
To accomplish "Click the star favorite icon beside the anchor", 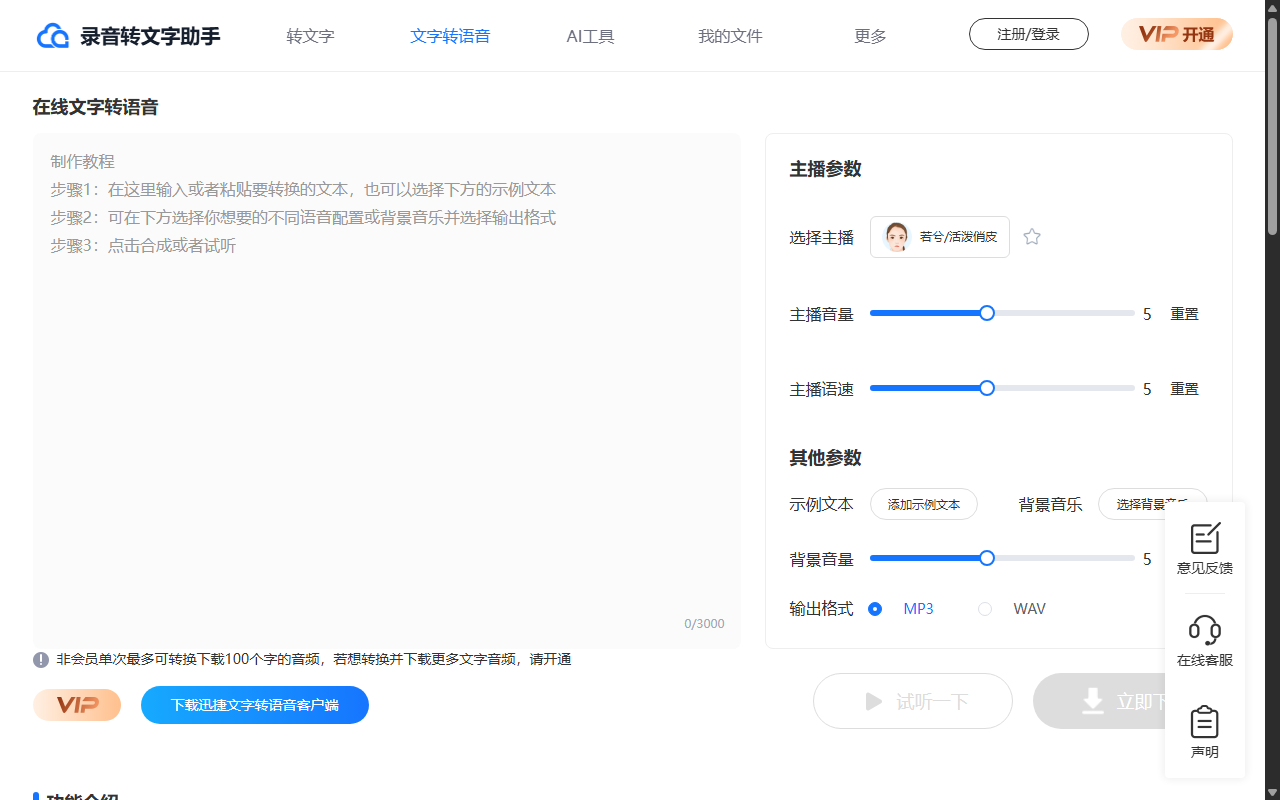I will [x=1032, y=237].
